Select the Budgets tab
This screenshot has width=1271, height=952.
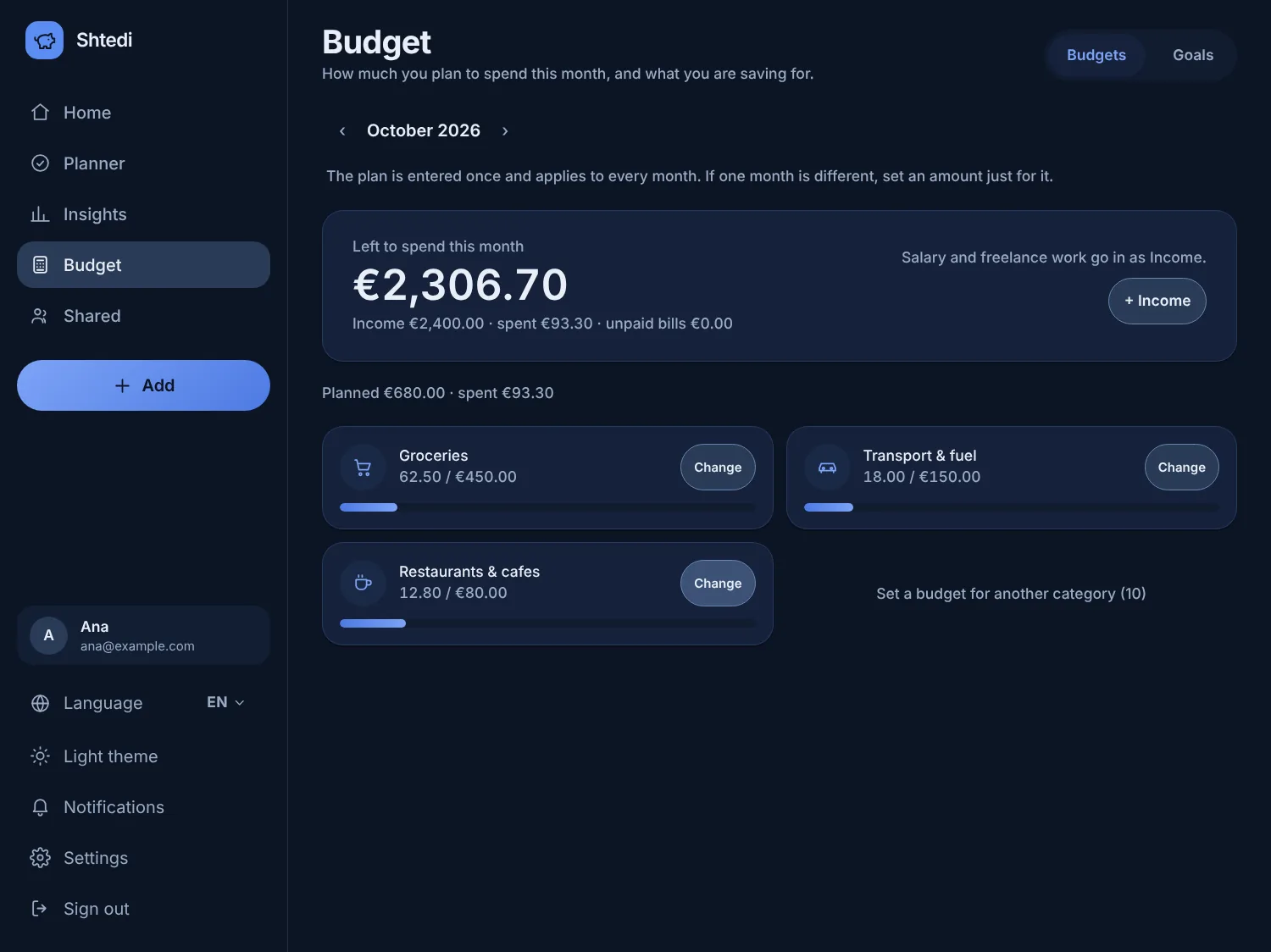(1096, 55)
